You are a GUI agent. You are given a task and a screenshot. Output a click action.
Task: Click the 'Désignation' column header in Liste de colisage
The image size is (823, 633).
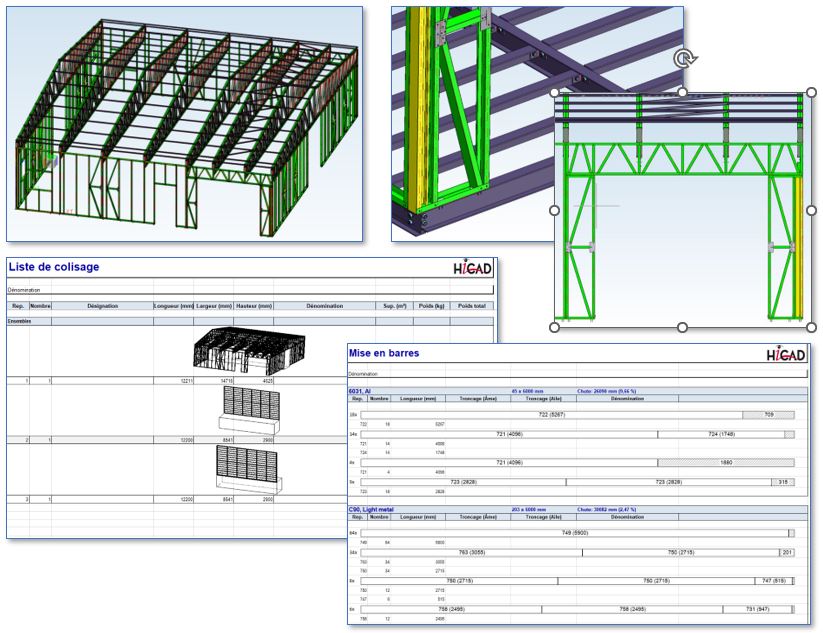tap(102, 306)
